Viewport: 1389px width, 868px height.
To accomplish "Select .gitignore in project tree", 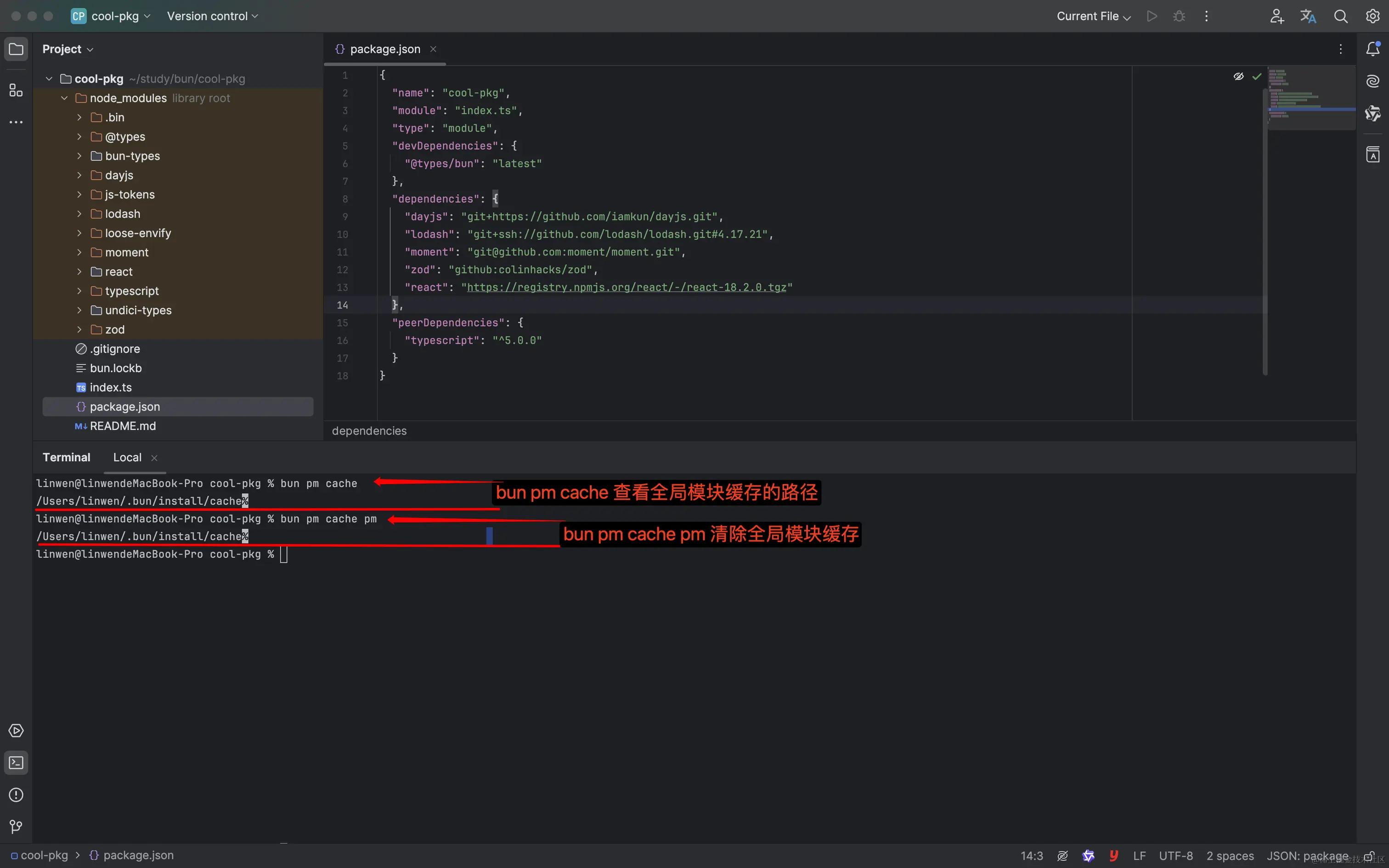I will (x=114, y=349).
